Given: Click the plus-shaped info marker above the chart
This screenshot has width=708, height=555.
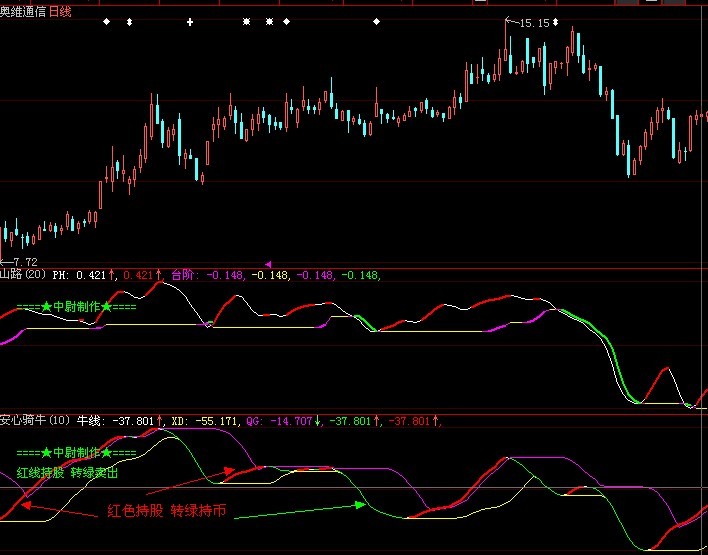Looking at the screenshot, I should click(190, 22).
